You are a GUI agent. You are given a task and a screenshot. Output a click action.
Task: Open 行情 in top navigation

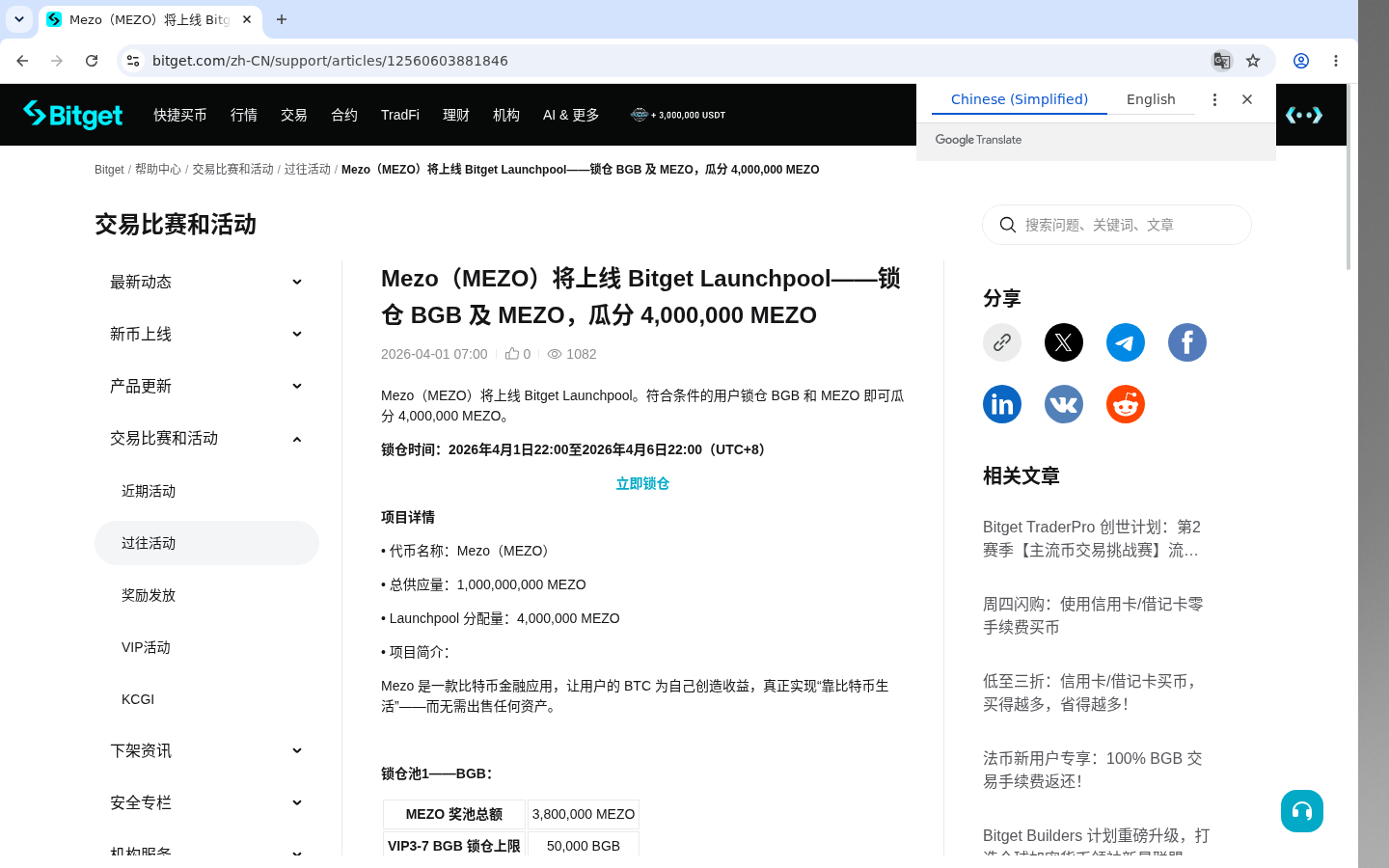tap(244, 115)
